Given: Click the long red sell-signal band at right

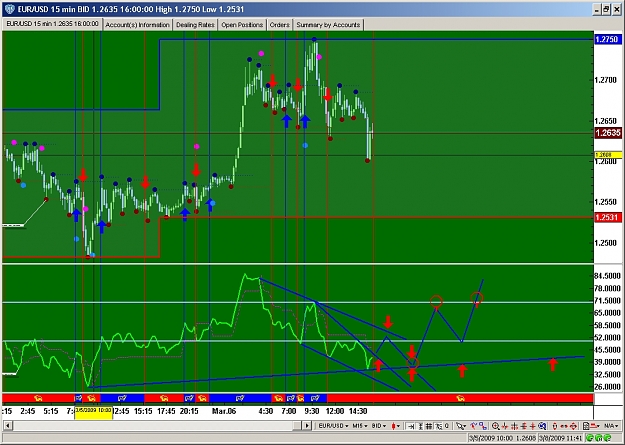Looking at the screenshot, I should pyautogui.click(x=460, y=398).
